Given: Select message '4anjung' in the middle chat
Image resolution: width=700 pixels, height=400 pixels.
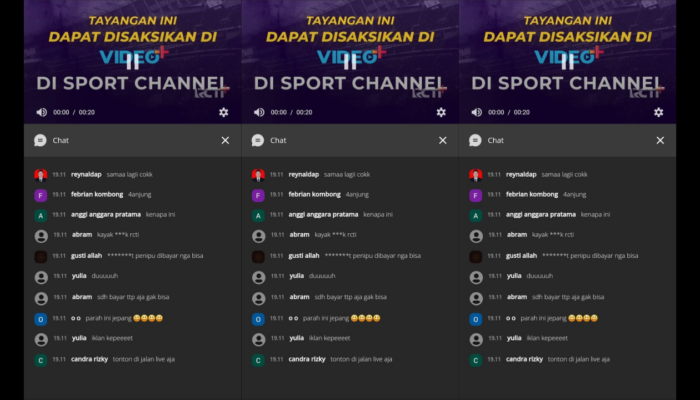Looking at the screenshot, I should pyautogui.click(x=357, y=195).
